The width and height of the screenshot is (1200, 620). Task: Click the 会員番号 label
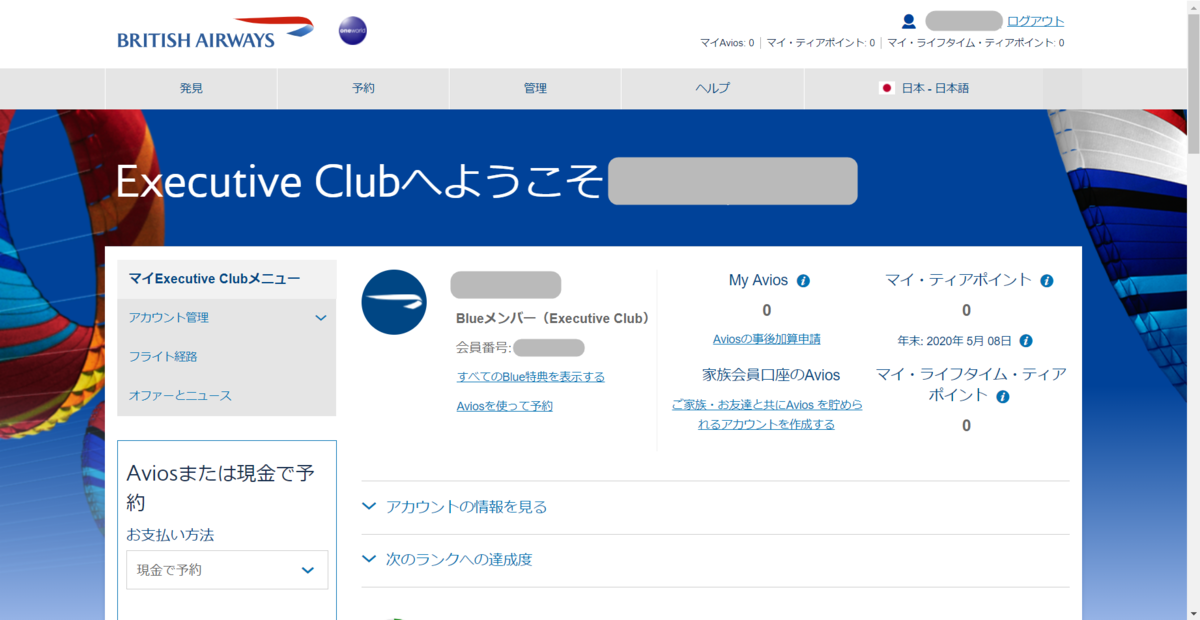[x=484, y=348]
